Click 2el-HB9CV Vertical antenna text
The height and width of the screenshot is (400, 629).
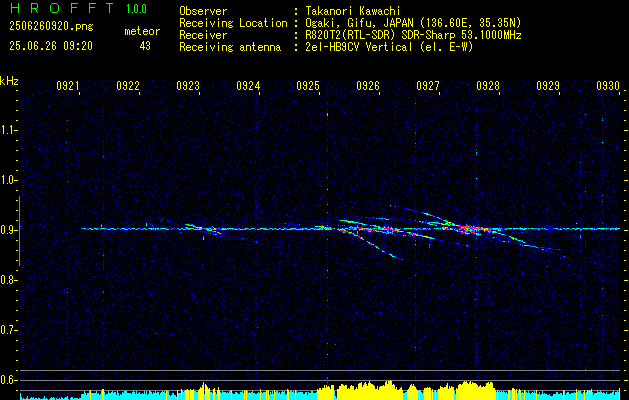coord(389,47)
